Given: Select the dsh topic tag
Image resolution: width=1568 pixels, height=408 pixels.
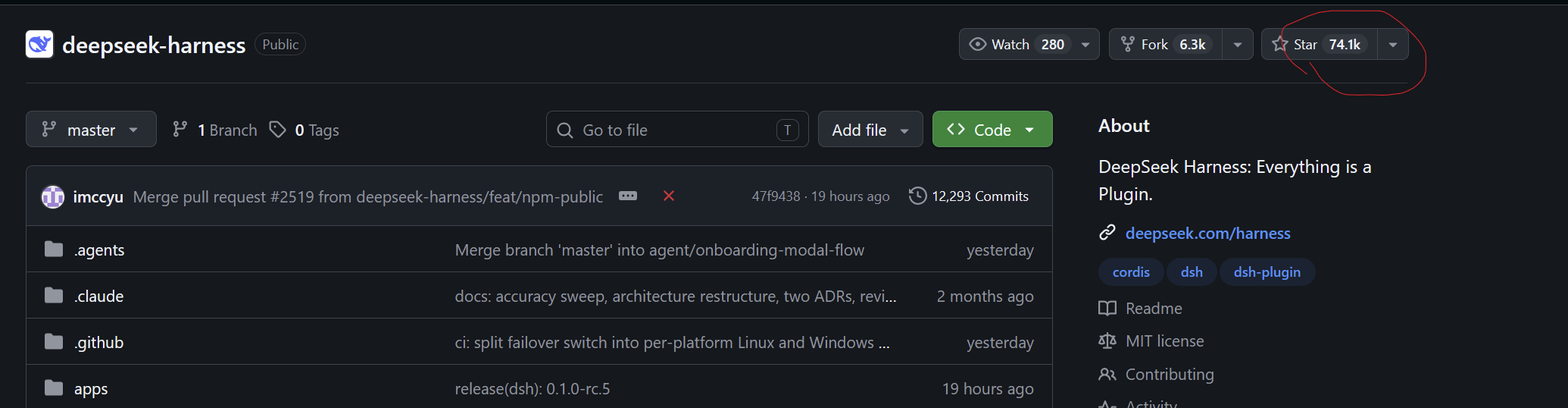Looking at the screenshot, I should pyautogui.click(x=1192, y=271).
